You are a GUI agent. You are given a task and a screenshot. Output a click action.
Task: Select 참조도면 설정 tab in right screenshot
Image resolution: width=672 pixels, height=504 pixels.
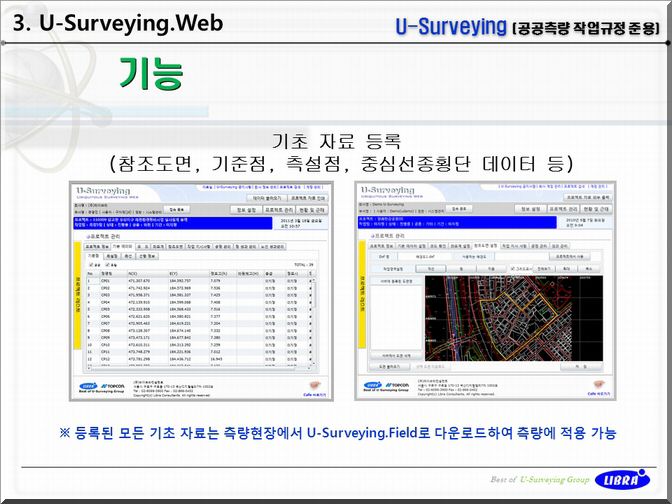(485, 246)
